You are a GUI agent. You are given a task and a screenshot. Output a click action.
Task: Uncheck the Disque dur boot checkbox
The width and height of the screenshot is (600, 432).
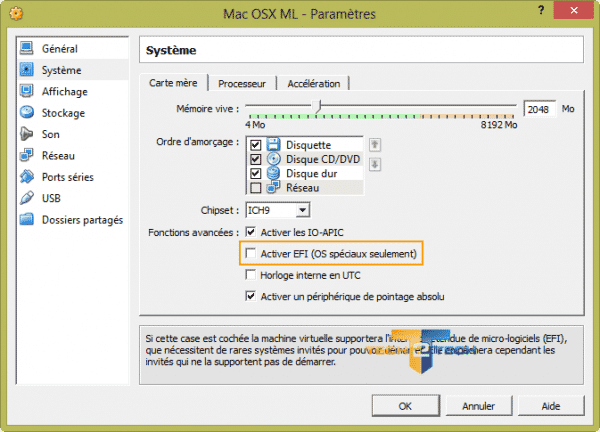tap(255, 173)
